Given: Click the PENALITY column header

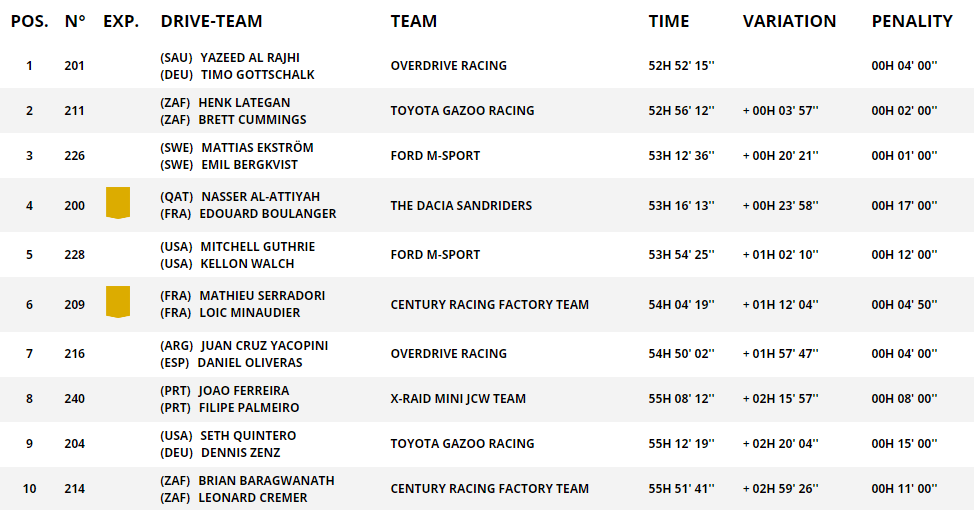Looking at the screenshot, I should [912, 21].
